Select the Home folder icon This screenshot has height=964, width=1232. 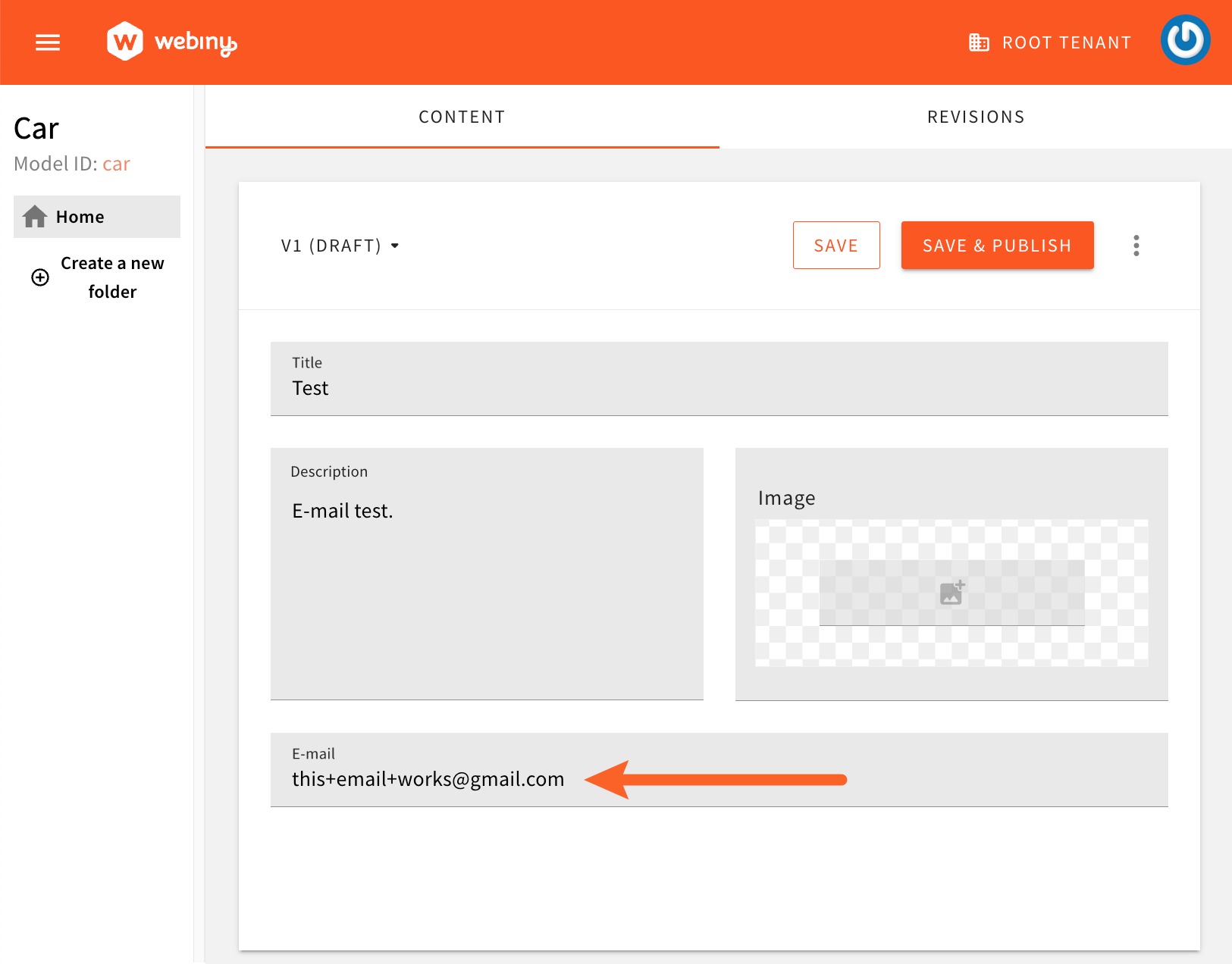click(x=34, y=216)
